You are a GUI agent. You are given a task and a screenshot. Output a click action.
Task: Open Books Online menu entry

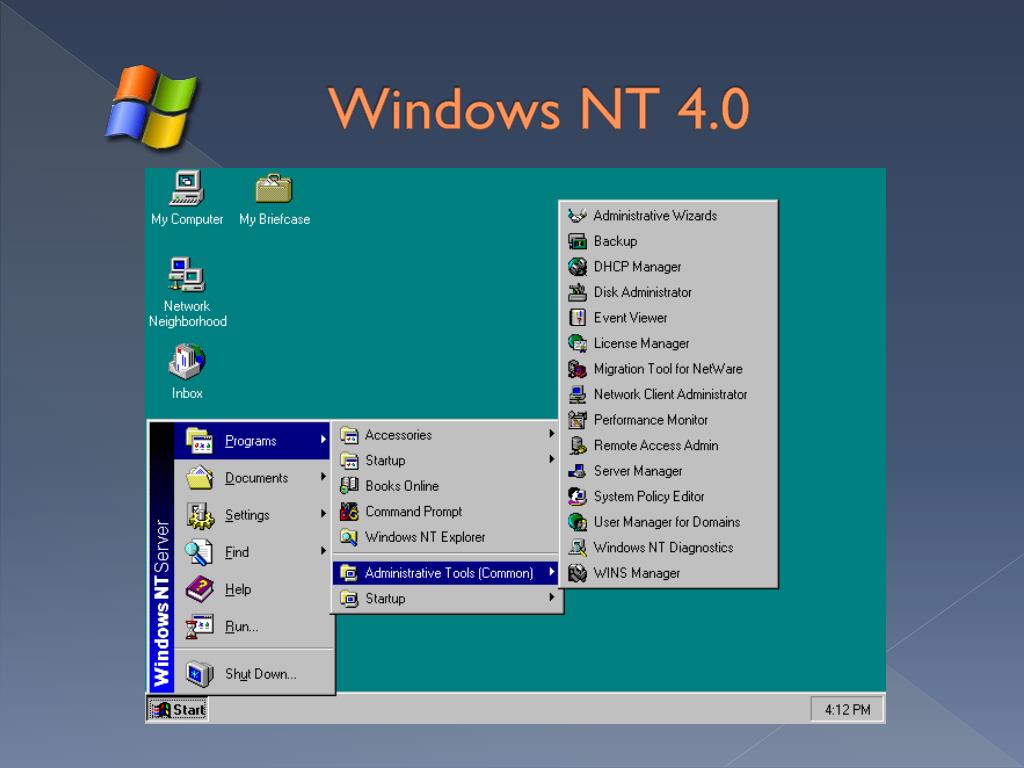coord(447,486)
